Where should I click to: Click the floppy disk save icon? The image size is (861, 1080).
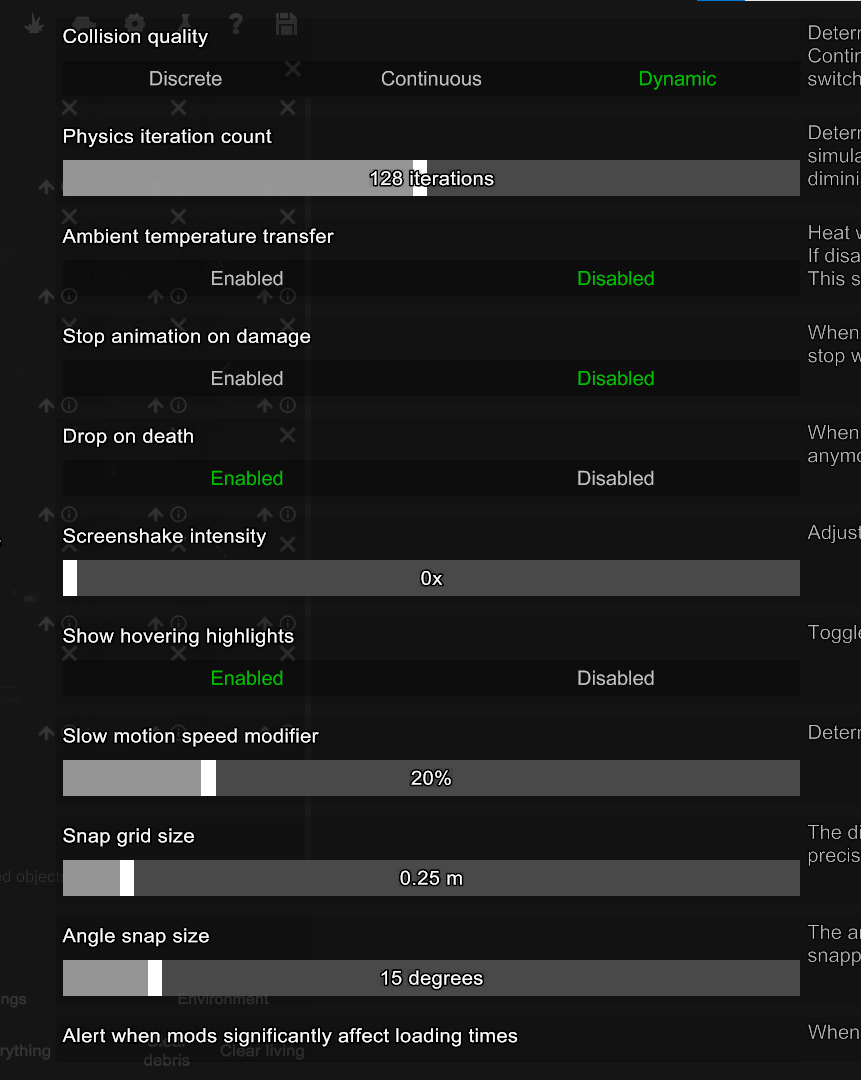click(x=286, y=22)
